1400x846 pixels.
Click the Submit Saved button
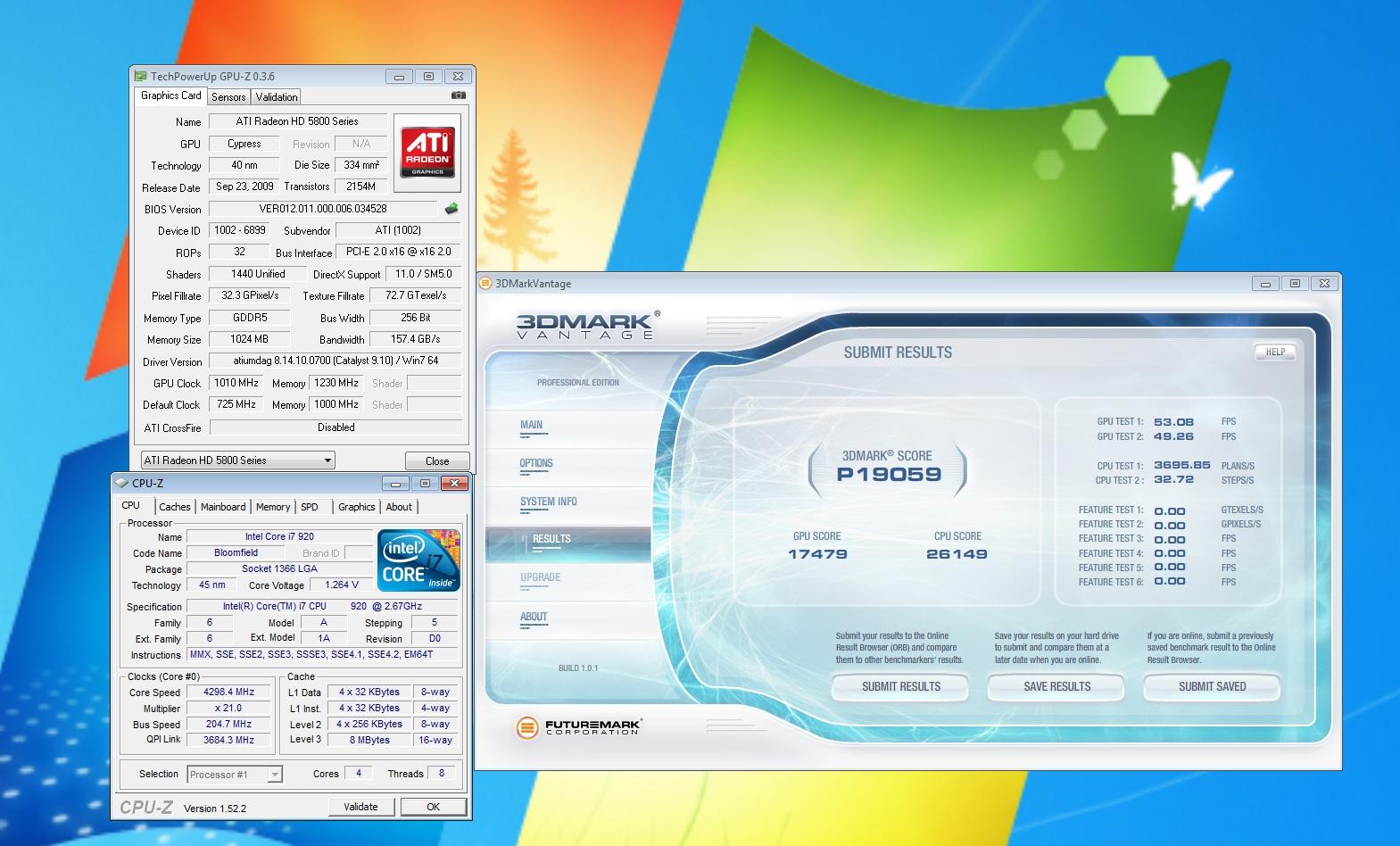pyautogui.click(x=1213, y=686)
